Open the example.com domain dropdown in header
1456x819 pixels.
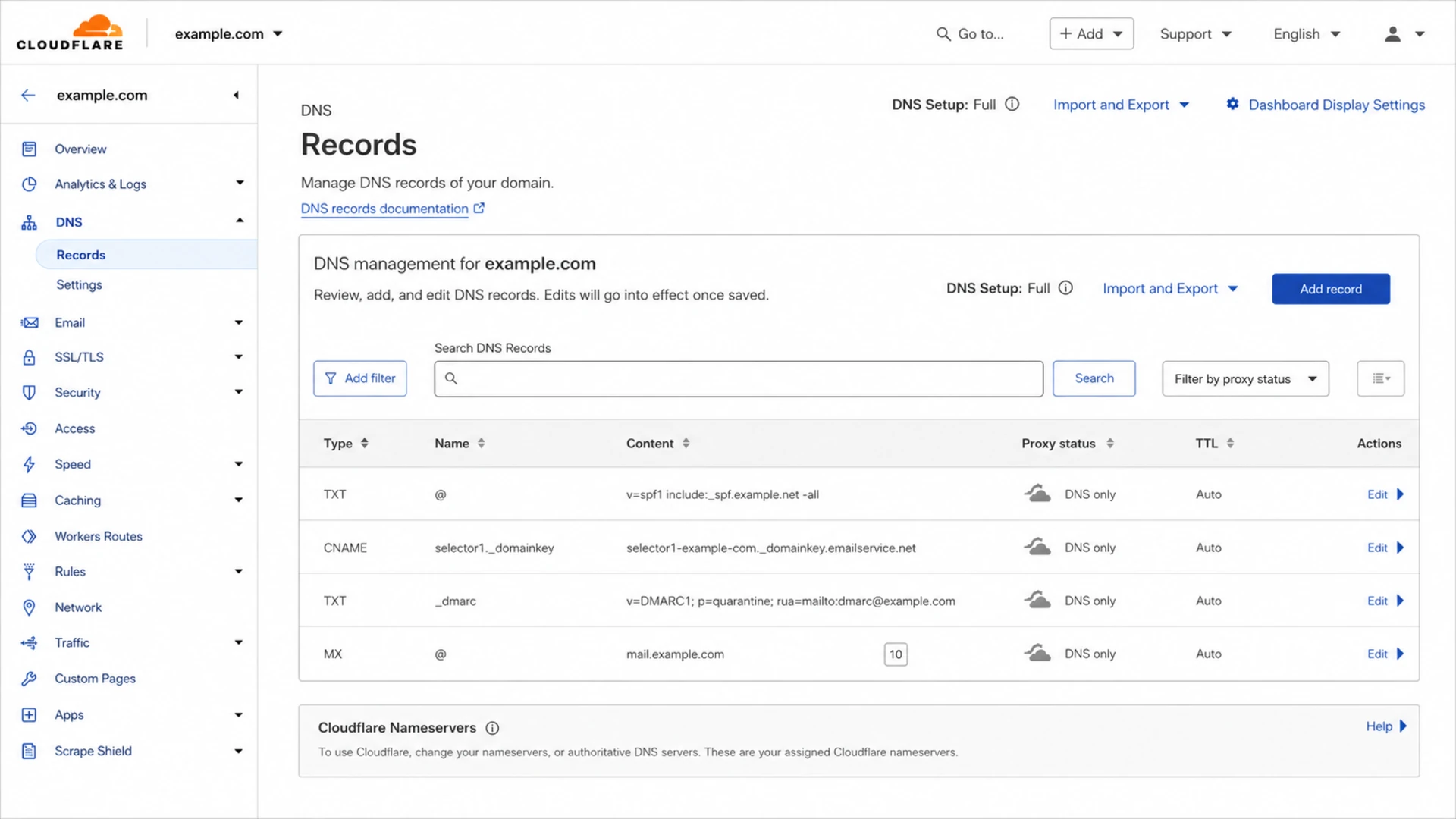(x=228, y=34)
